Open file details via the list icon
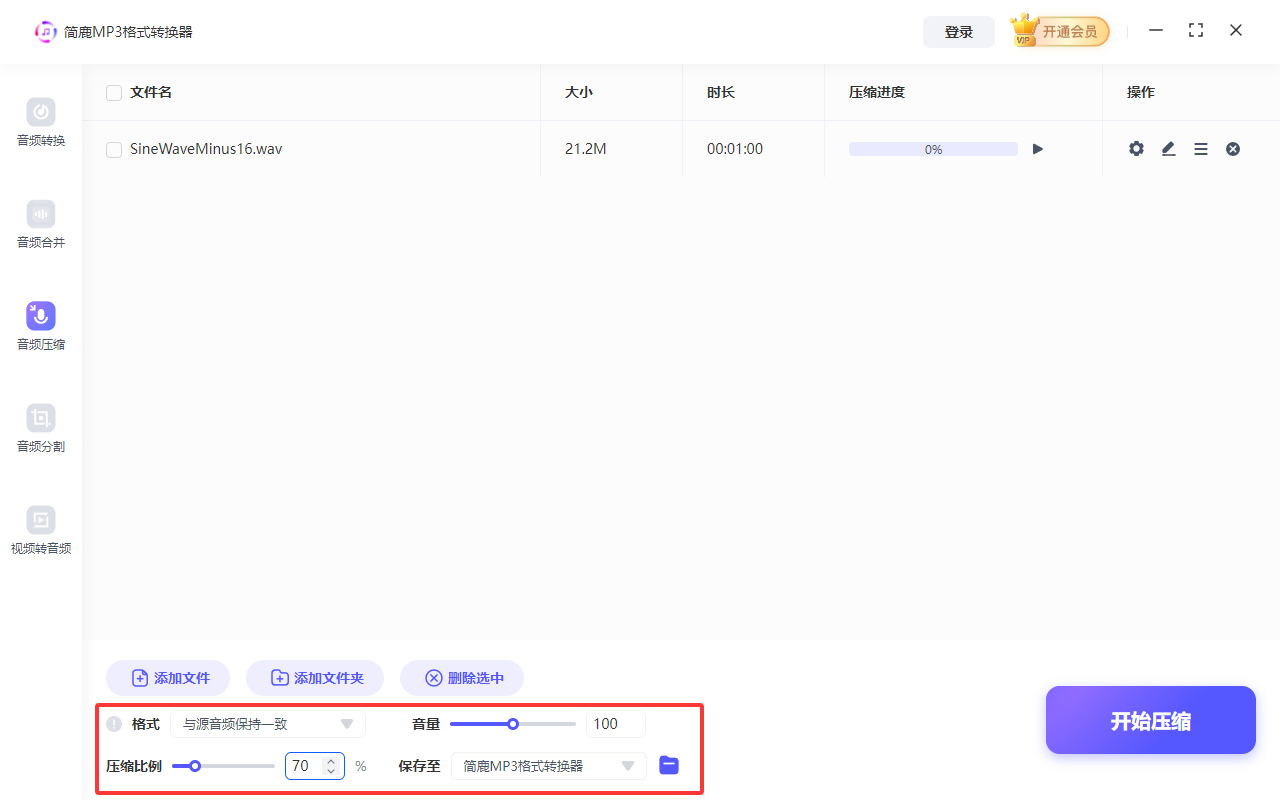This screenshot has height=800, width=1280. [1200, 148]
